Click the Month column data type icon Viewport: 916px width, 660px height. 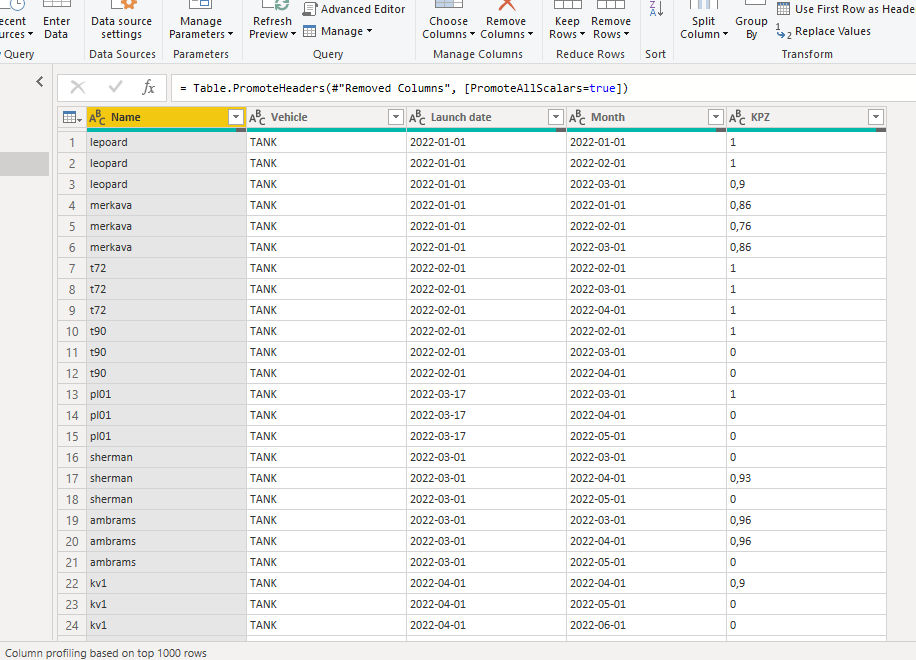point(577,117)
